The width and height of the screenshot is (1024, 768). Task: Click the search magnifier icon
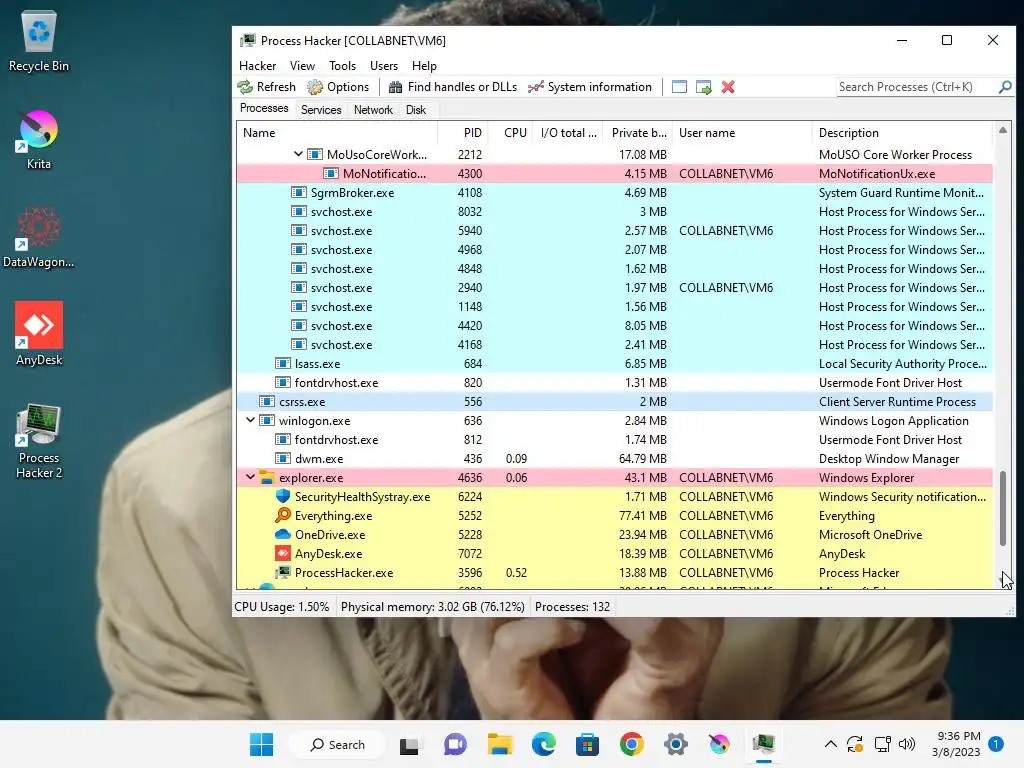coord(1005,87)
